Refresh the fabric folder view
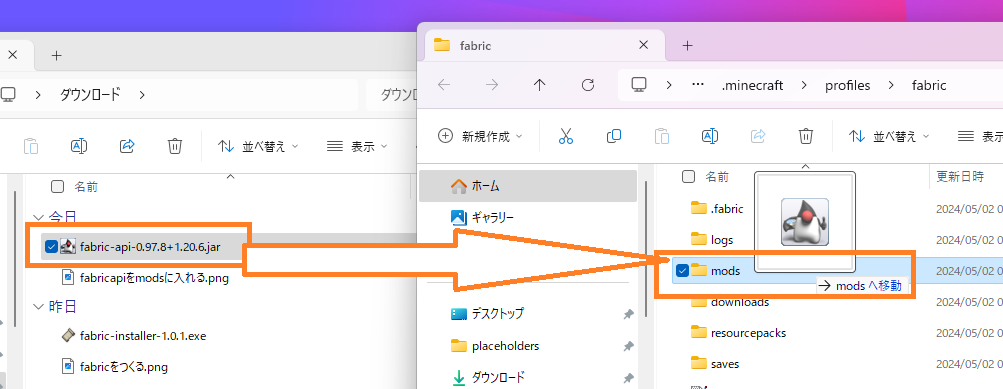 tap(588, 85)
